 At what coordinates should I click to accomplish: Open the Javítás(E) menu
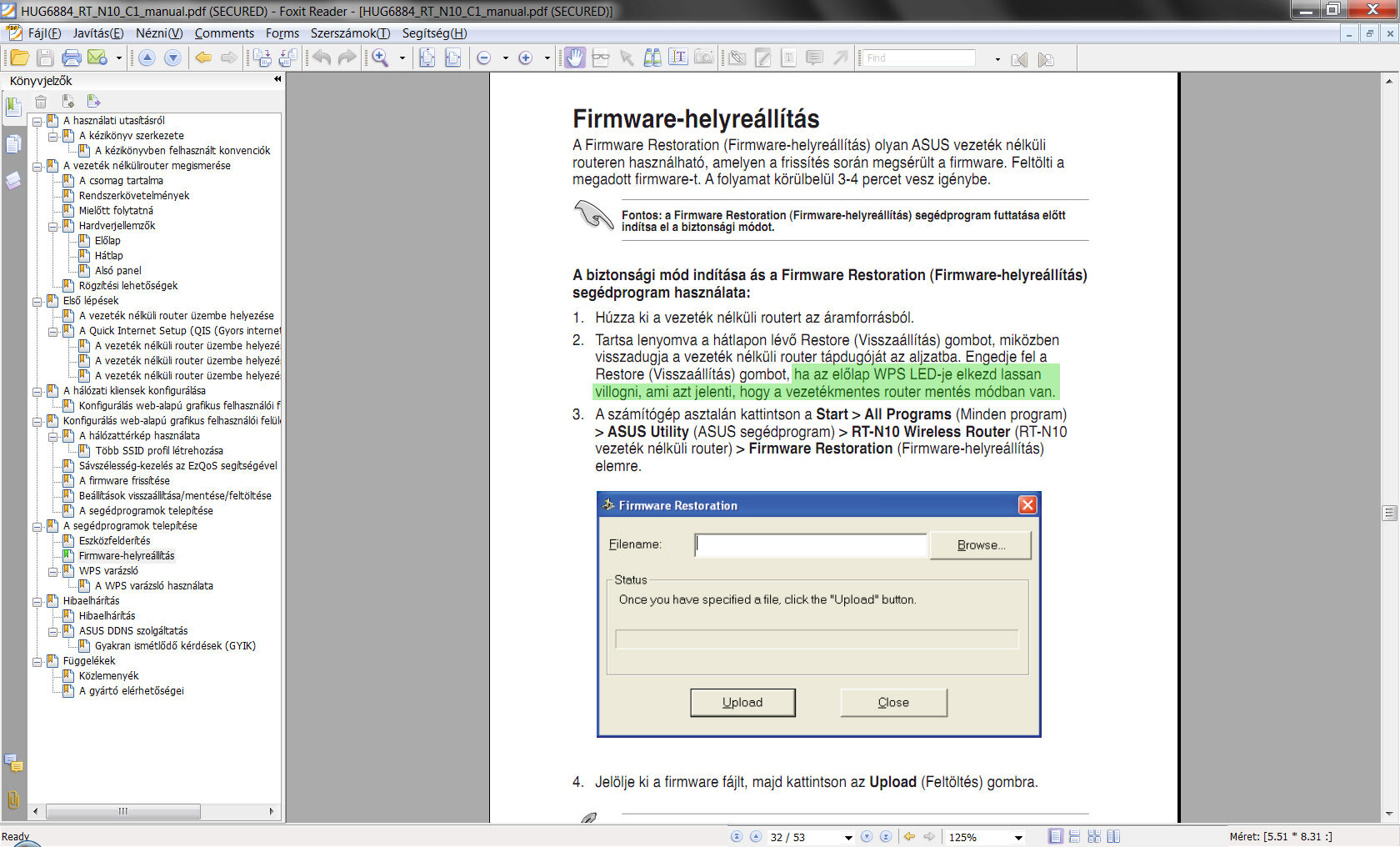pos(98,33)
